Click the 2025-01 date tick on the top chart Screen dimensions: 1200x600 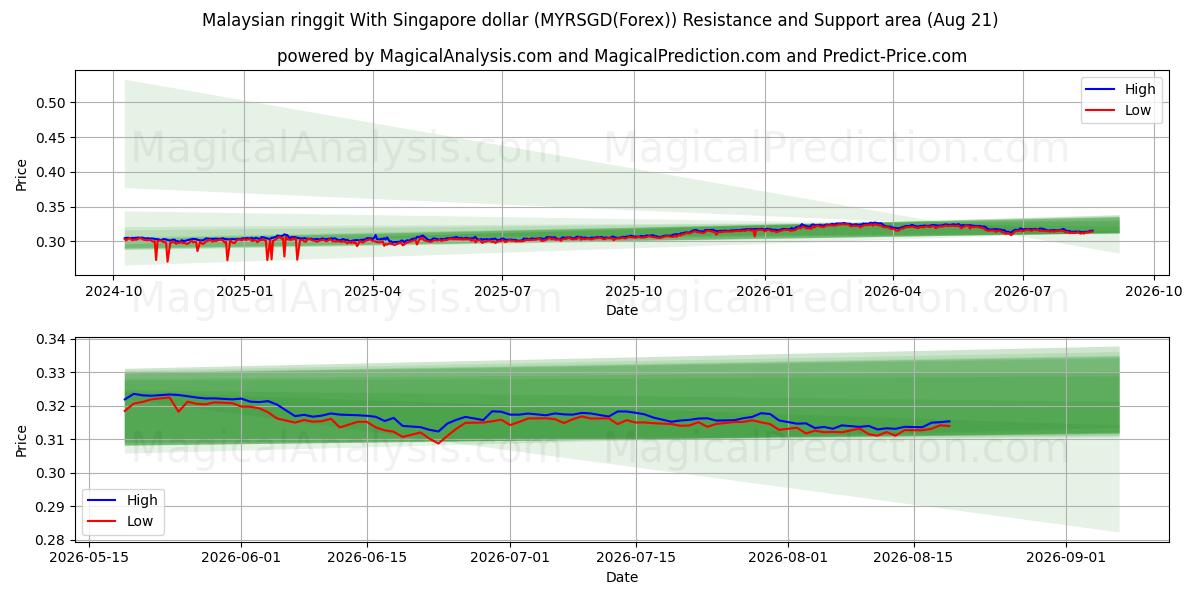point(244,291)
